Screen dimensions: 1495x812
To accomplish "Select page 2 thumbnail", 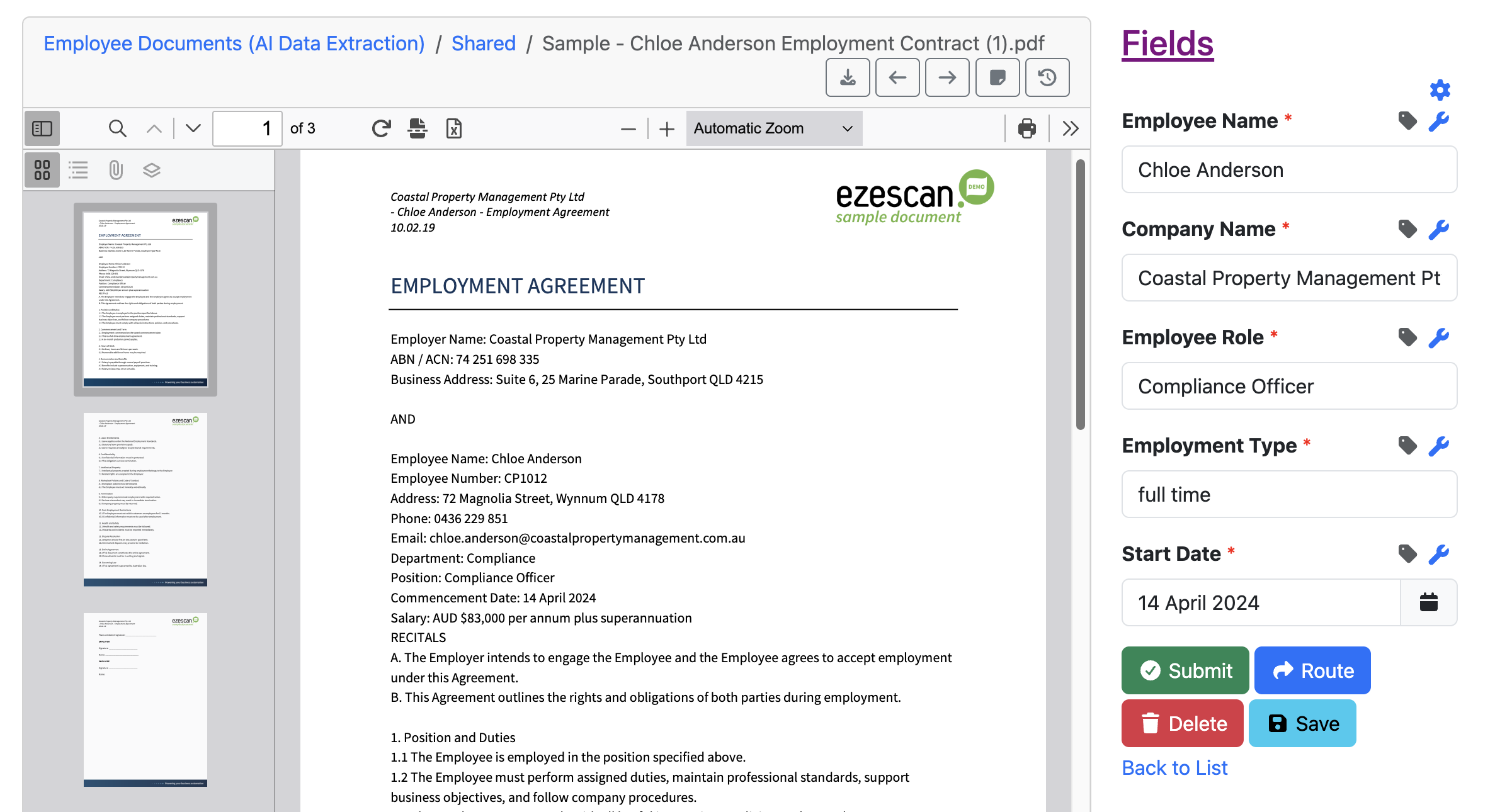I will click(145, 500).
